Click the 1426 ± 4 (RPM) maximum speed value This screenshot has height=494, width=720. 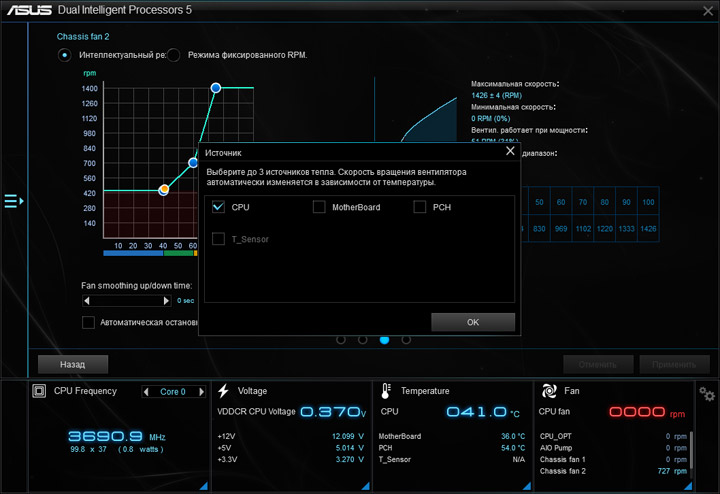pyautogui.click(x=496, y=95)
